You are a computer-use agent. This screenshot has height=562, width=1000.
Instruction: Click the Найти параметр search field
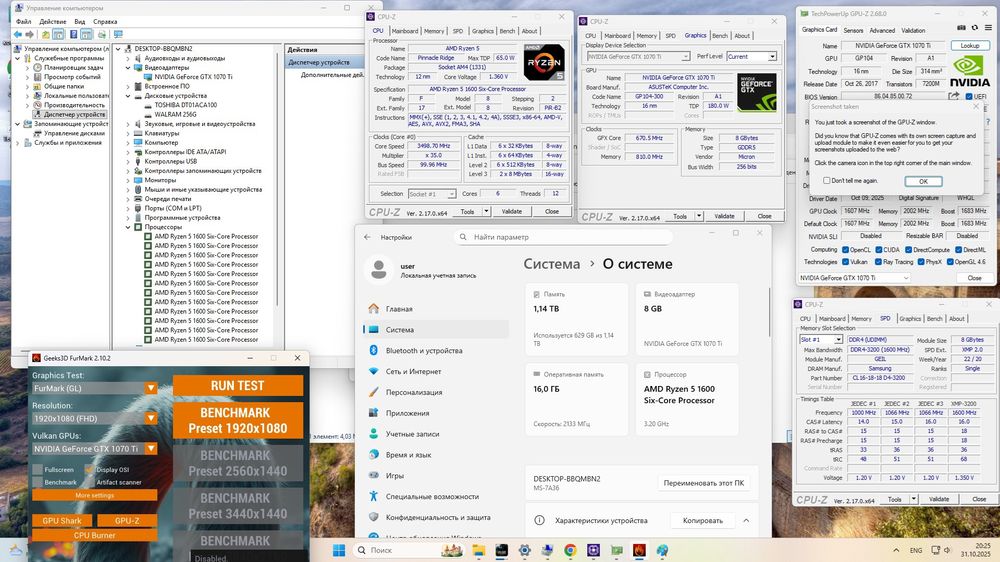[x=563, y=237]
